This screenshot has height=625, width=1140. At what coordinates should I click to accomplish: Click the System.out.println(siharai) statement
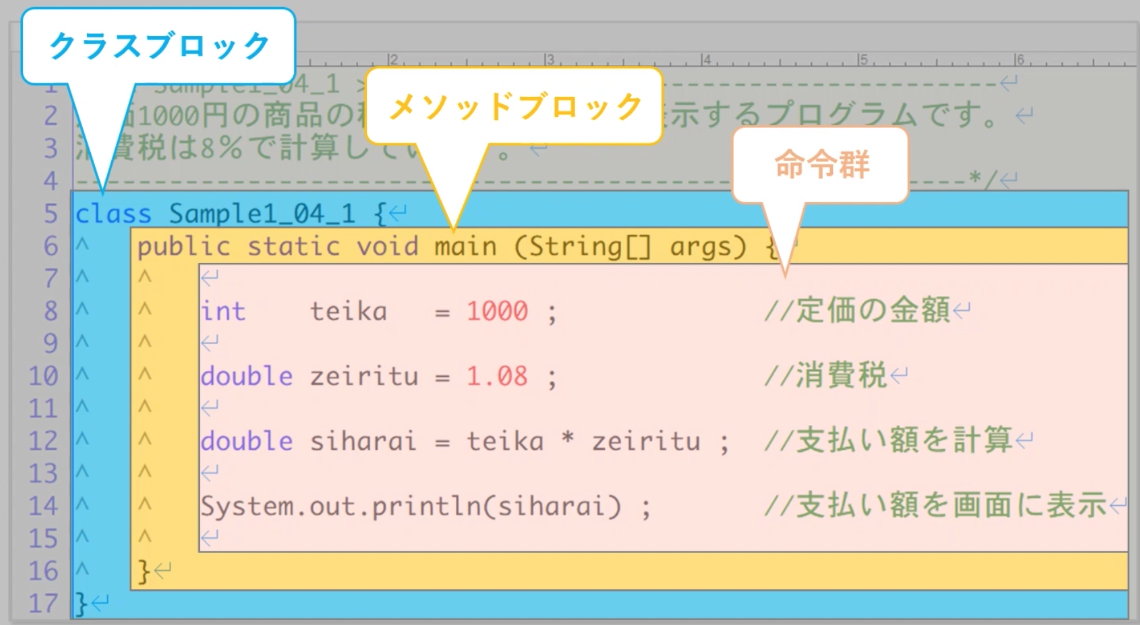click(x=425, y=506)
